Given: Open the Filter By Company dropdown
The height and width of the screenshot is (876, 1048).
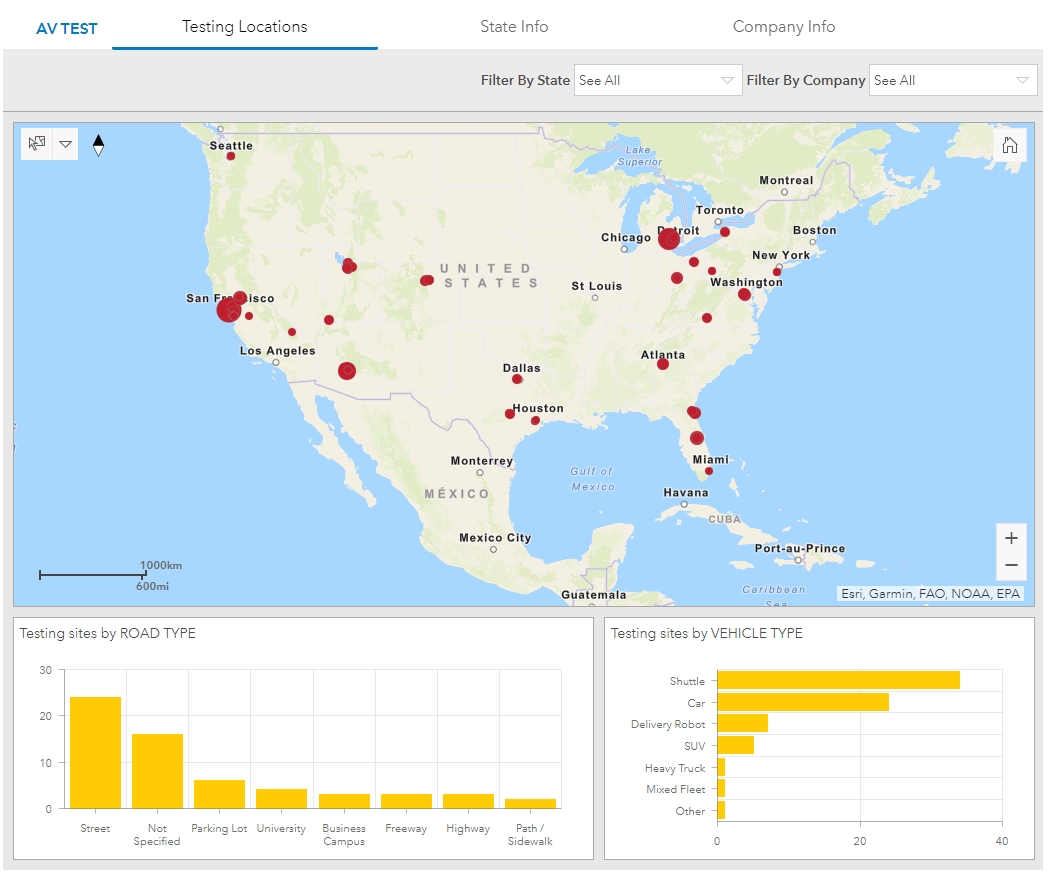Looking at the screenshot, I should [952, 80].
